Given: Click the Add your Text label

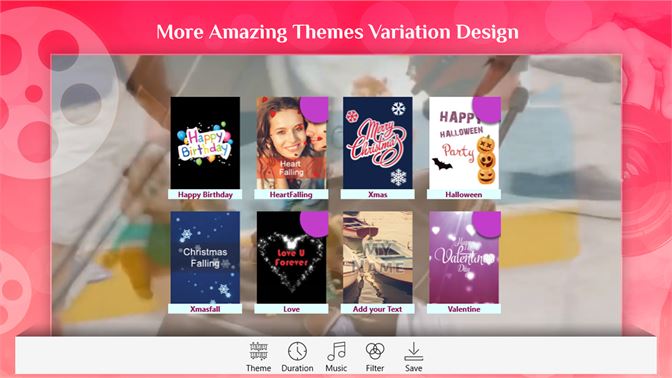Looking at the screenshot, I should click(x=378, y=309).
